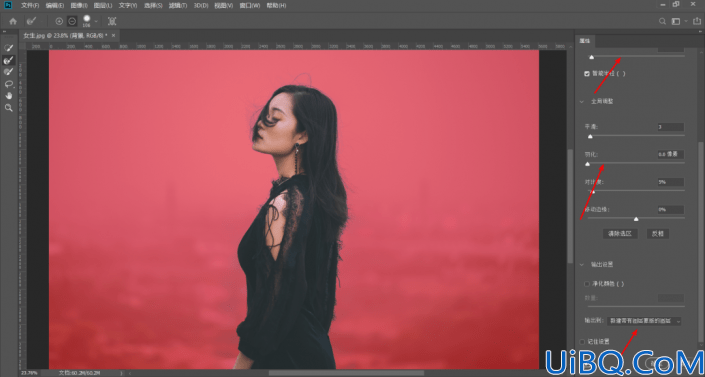Open the 图层(L) menu
705x377 pixels.
tap(103, 5)
